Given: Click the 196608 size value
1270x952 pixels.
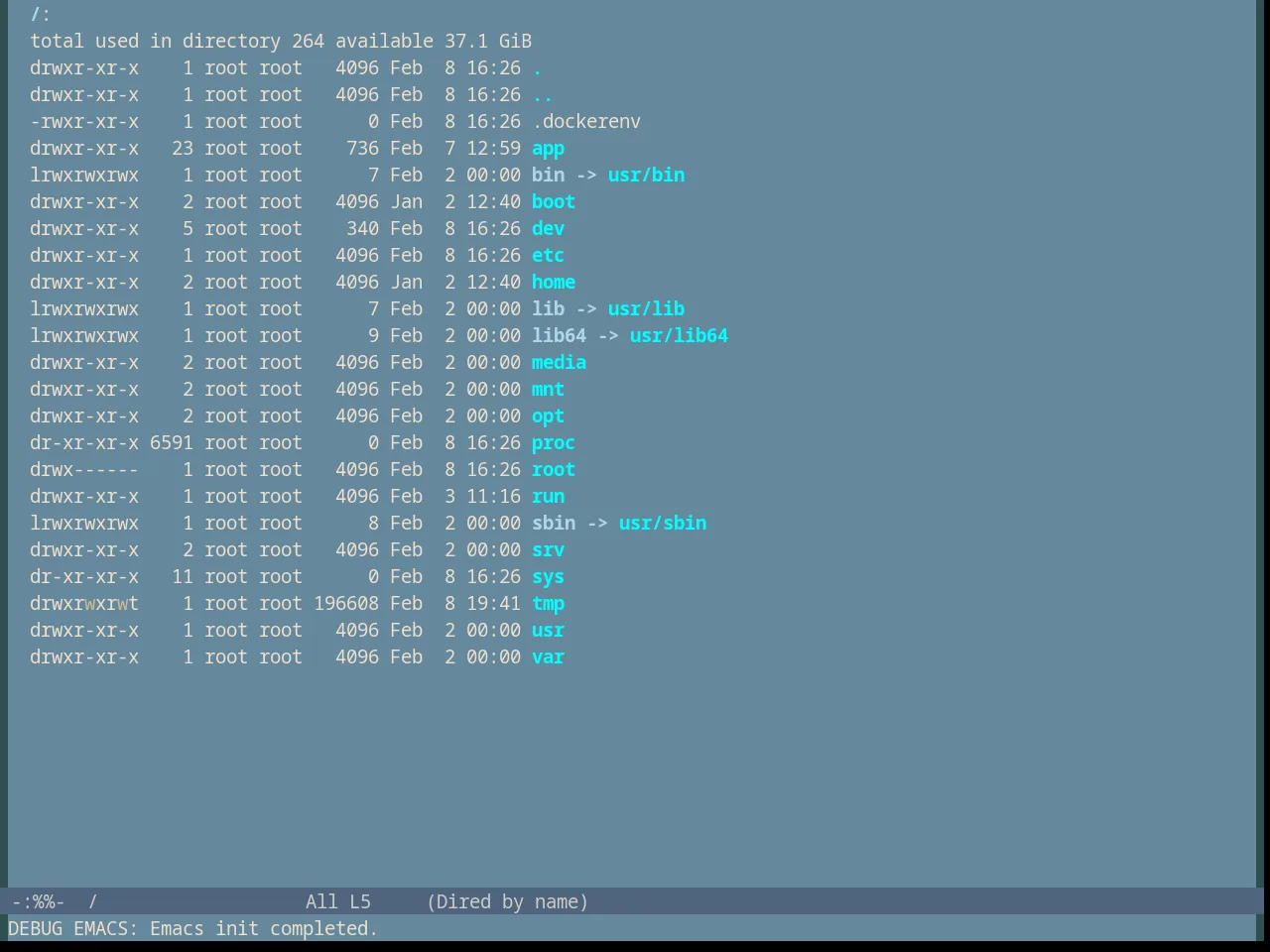Looking at the screenshot, I should [x=346, y=604].
